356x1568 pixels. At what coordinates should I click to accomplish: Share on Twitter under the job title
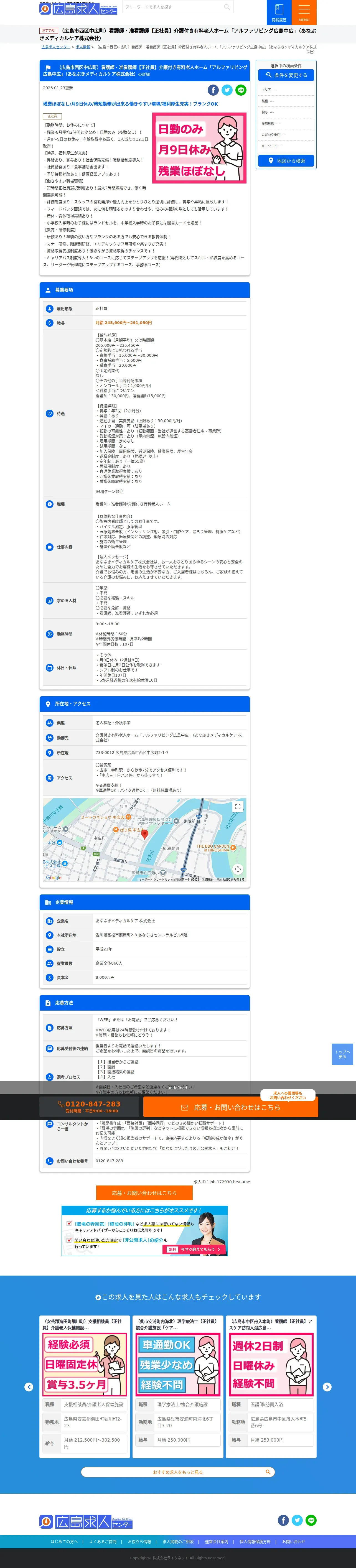pyautogui.click(x=227, y=90)
